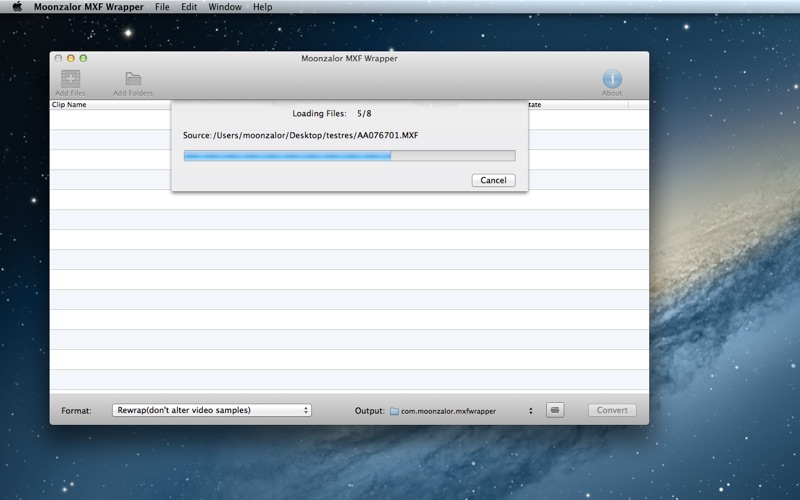This screenshot has height=500, width=800.
Task: Click the browse output folder icon button
Action: tap(555, 410)
